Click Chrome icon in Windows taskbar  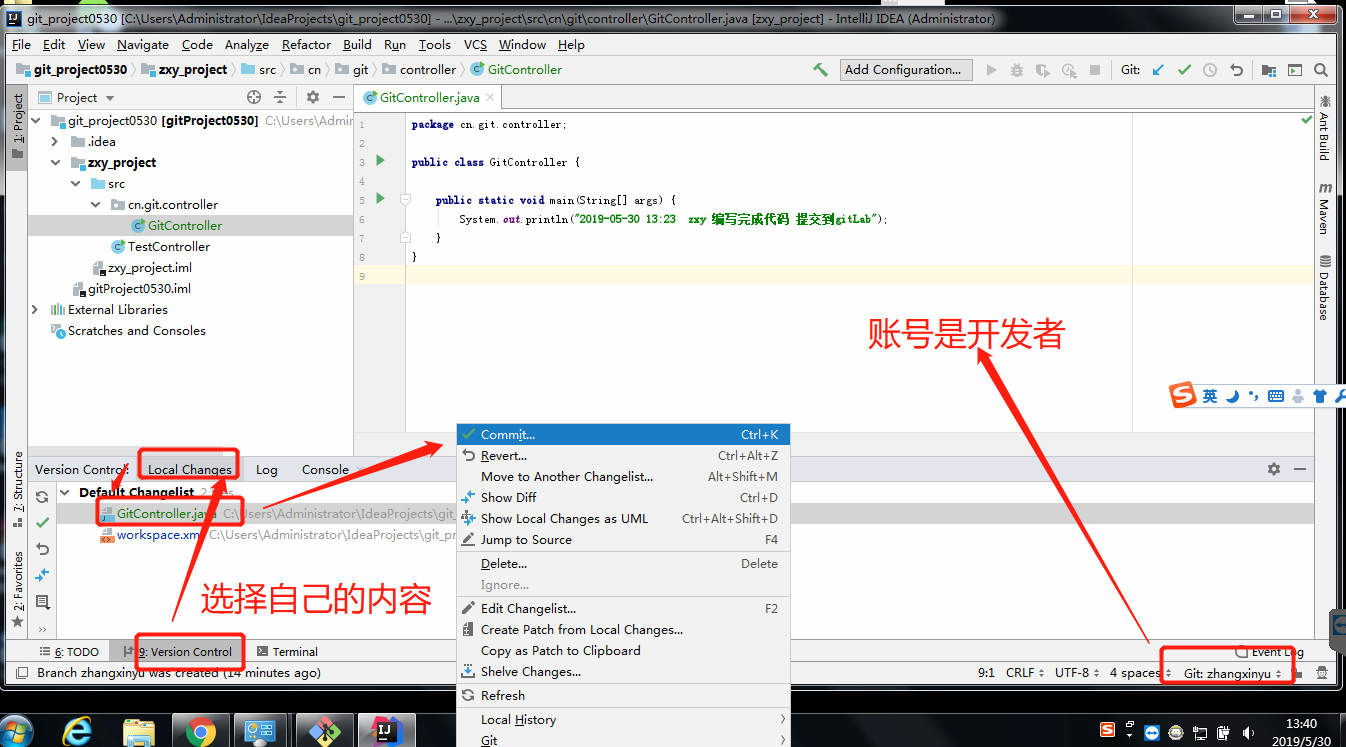tap(200, 732)
